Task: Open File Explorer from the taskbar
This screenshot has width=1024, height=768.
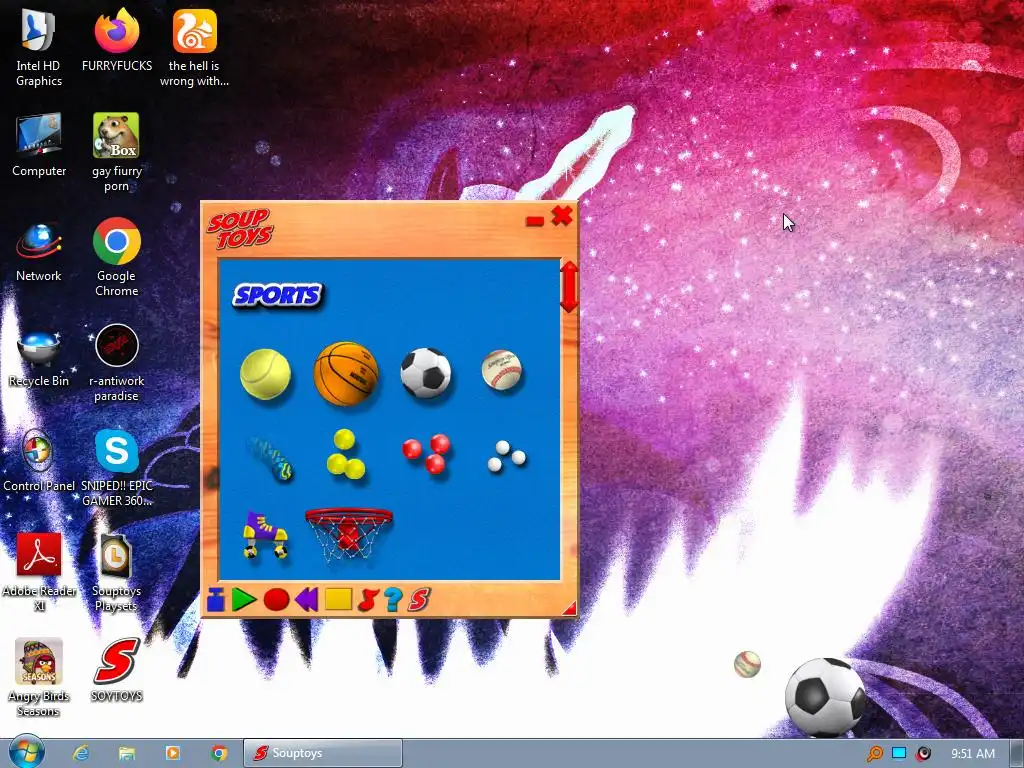Action: point(127,753)
